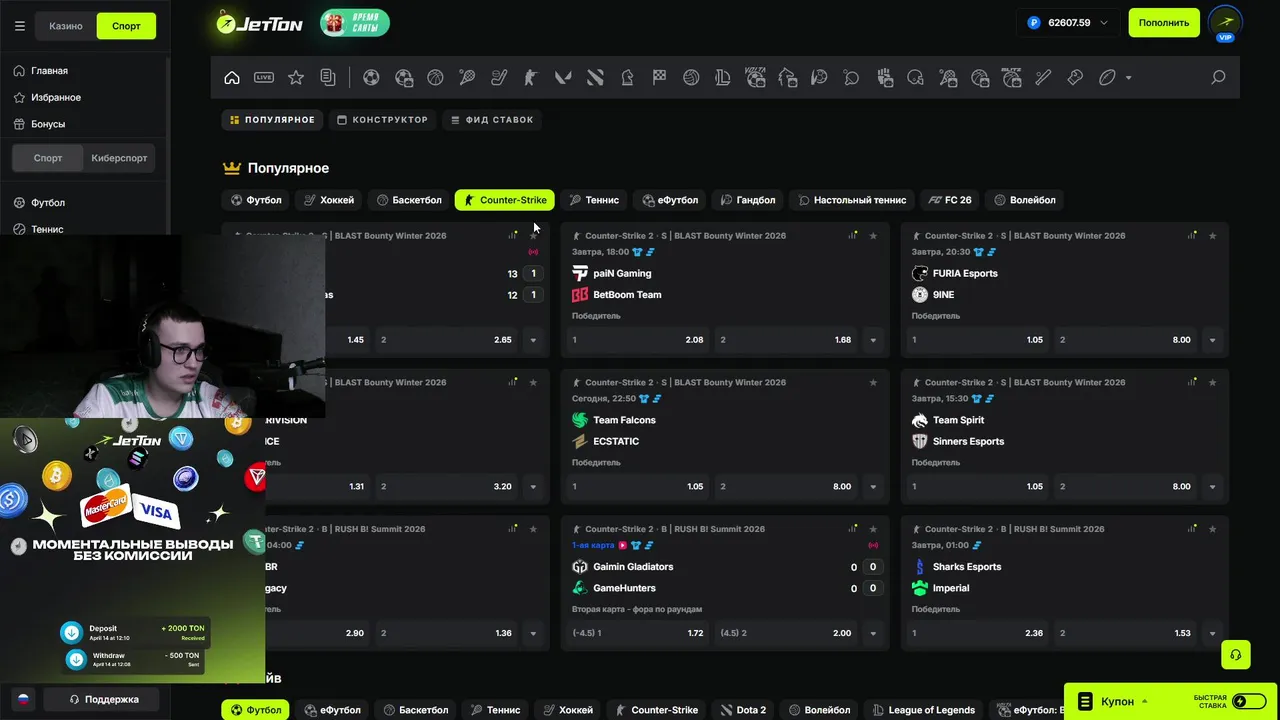Select the Valorant icon in sports bar
The image size is (1280, 720).
[x=563, y=77]
